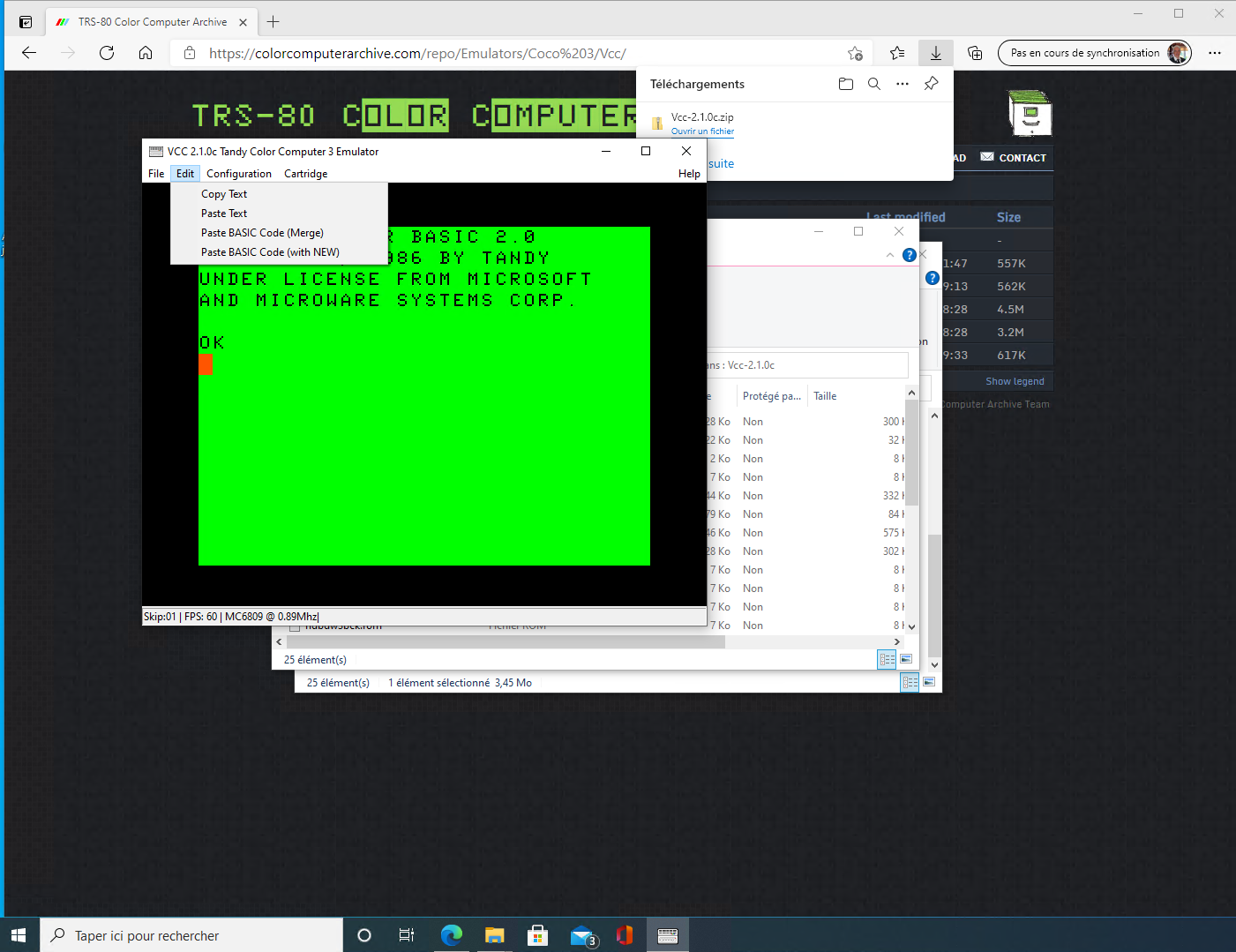Click the Windows search box
The image size is (1236, 952).
click(x=192, y=935)
